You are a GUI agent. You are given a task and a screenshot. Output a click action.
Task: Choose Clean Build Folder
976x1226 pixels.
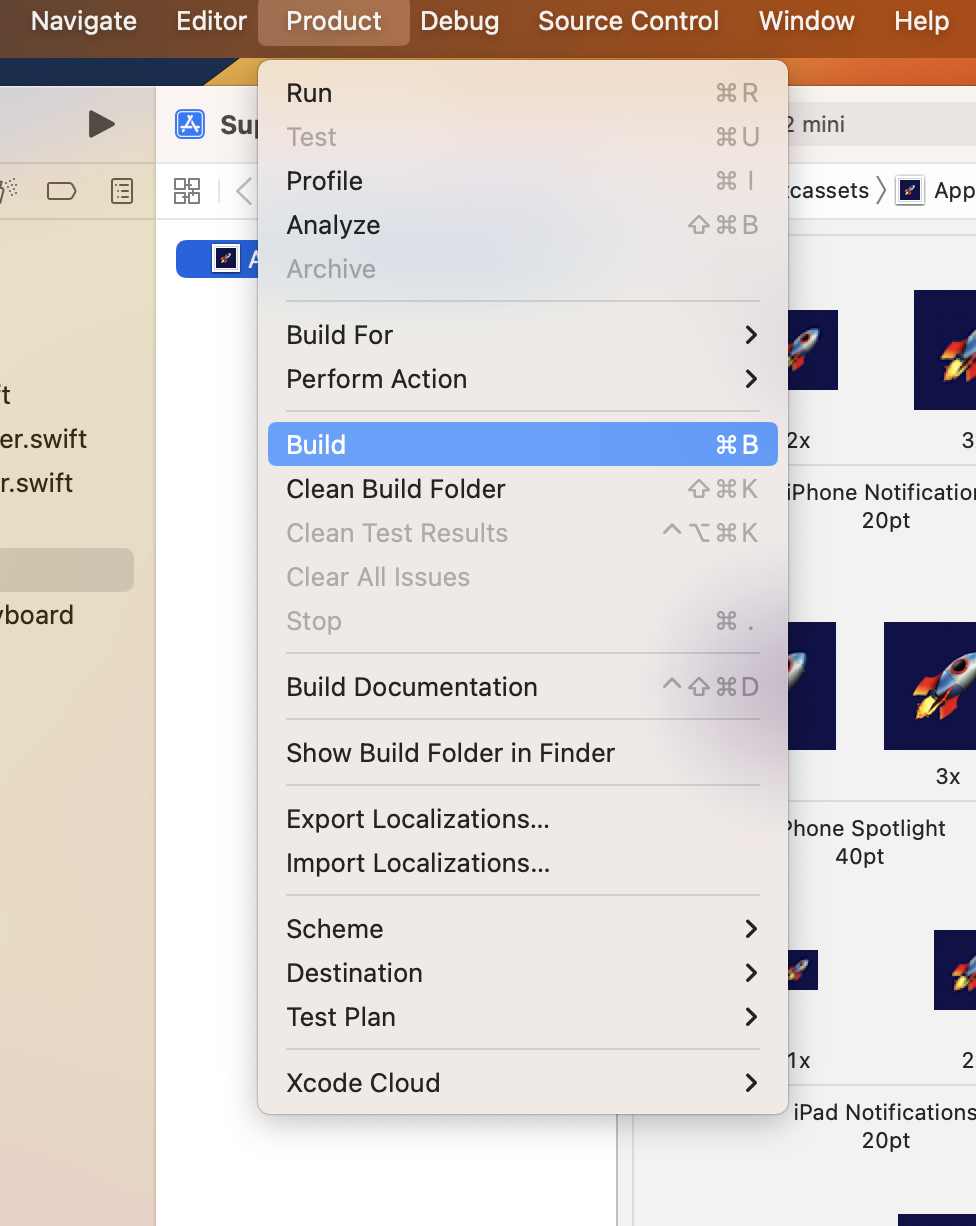coord(523,489)
